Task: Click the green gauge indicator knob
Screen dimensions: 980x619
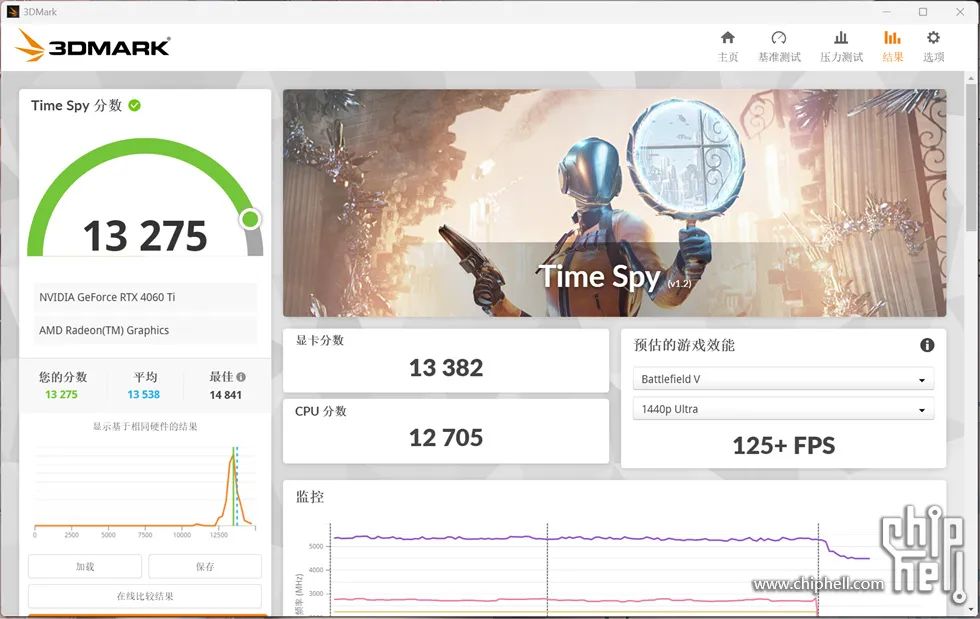Action: 251,219
